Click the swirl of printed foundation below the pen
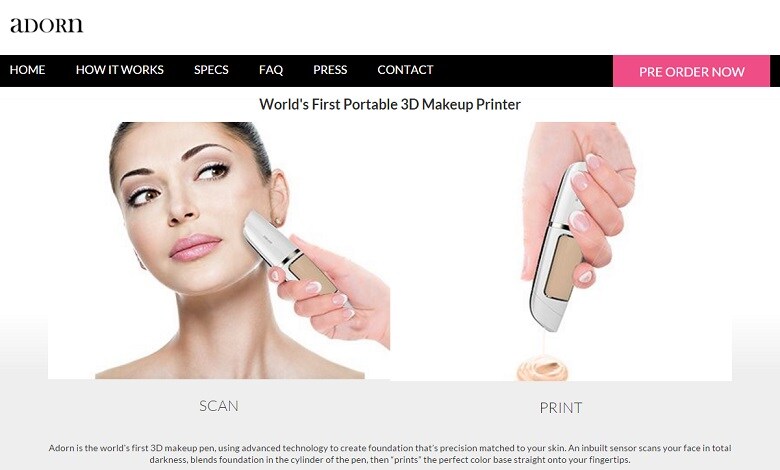780x470 pixels. click(544, 370)
